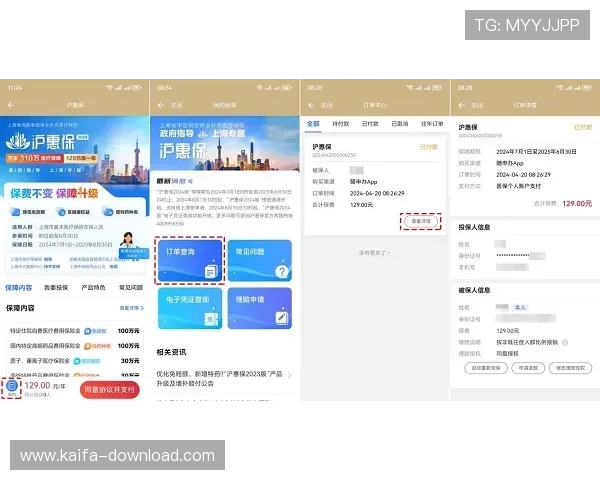Select 已取消 tab in 订单中心
The image size is (600, 480).
pyautogui.click(x=399, y=124)
